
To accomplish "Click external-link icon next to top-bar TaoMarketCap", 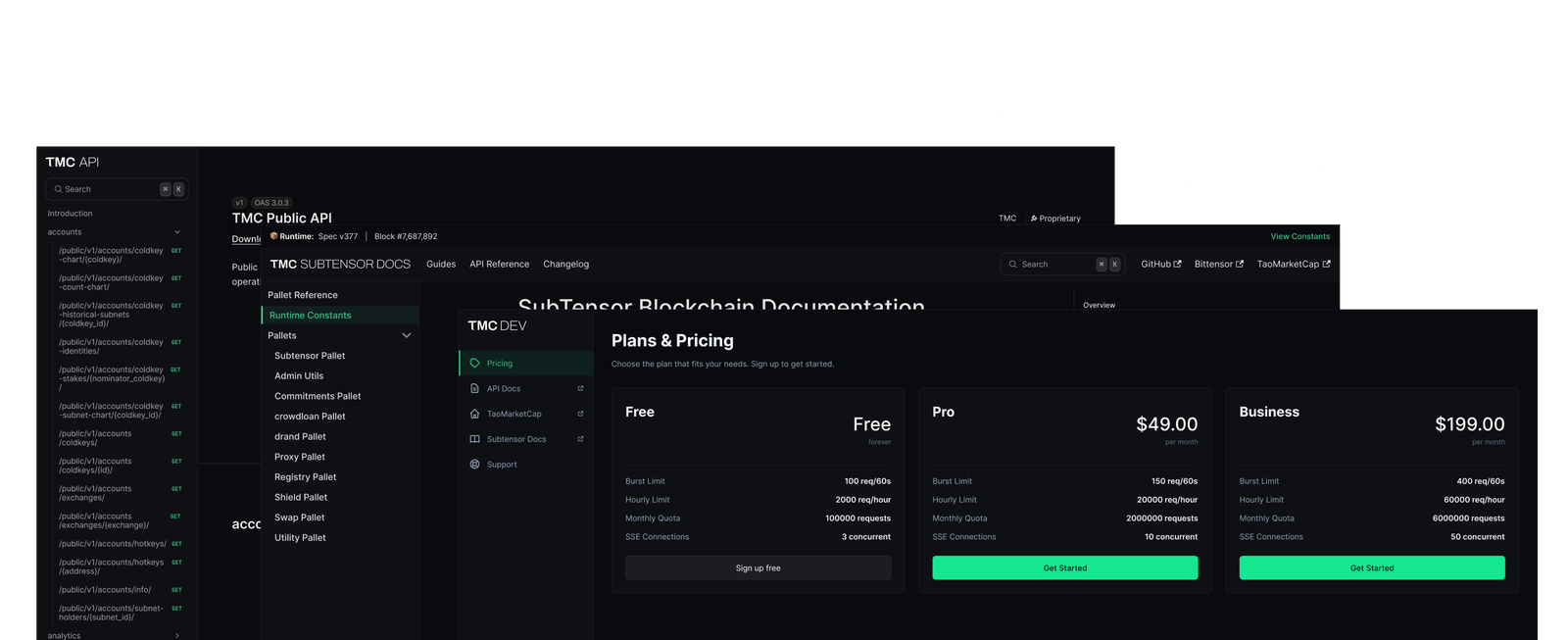I will [x=1326, y=264].
